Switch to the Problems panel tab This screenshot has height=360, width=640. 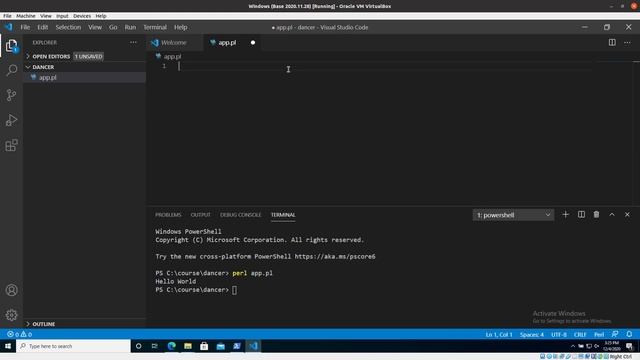pyautogui.click(x=168, y=215)
